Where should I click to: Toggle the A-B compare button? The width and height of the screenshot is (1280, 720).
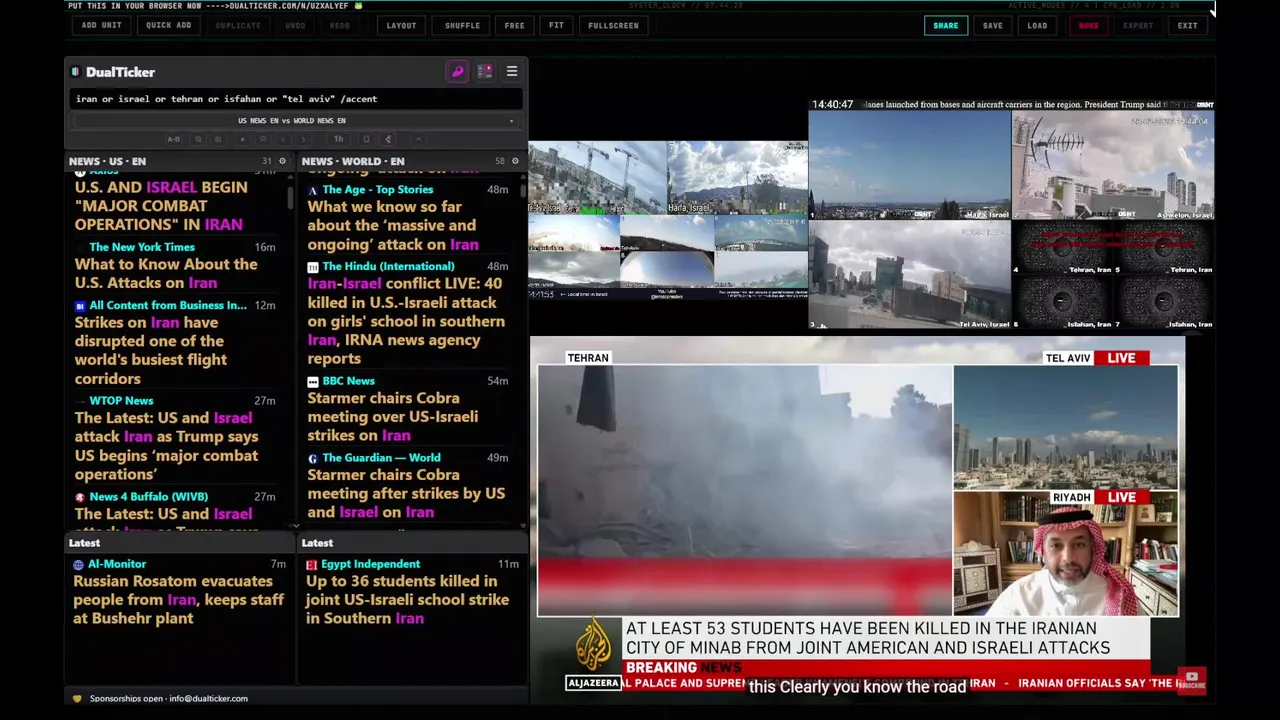point(174,139)
